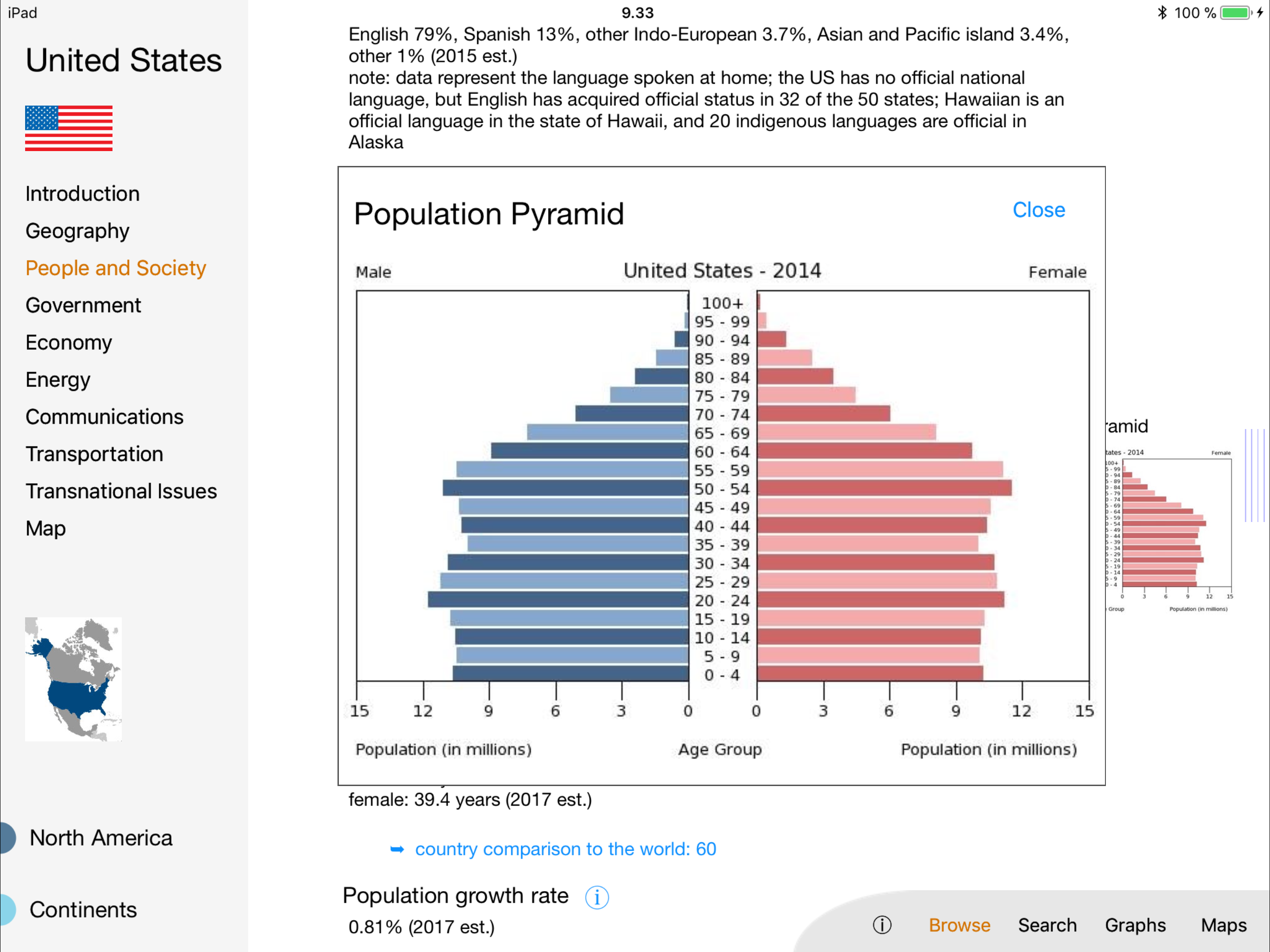
Task: Open the Economy section
Action: tap(69, 342)
